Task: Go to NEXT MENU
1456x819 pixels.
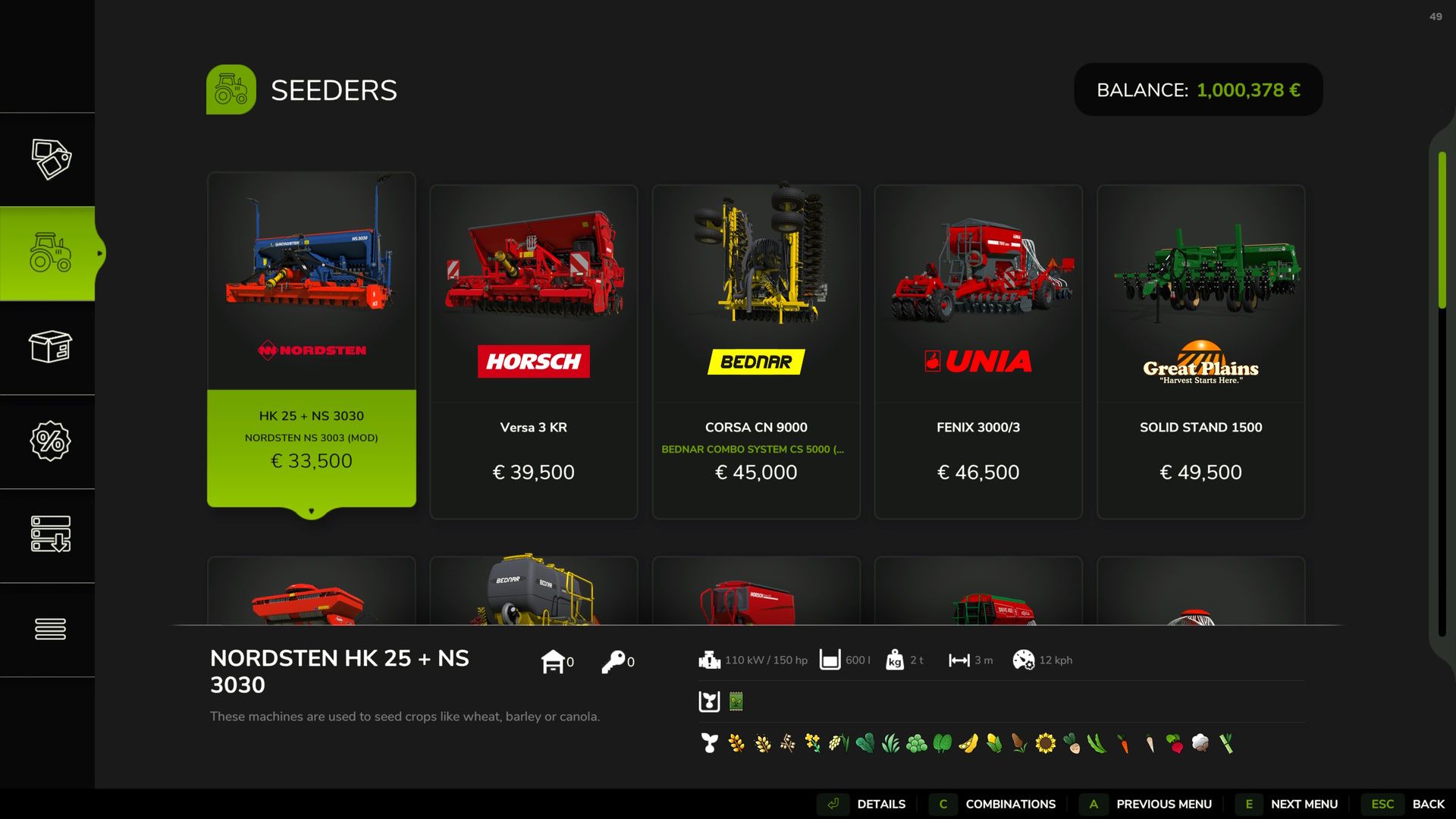Action: (x=1289, y=804)
